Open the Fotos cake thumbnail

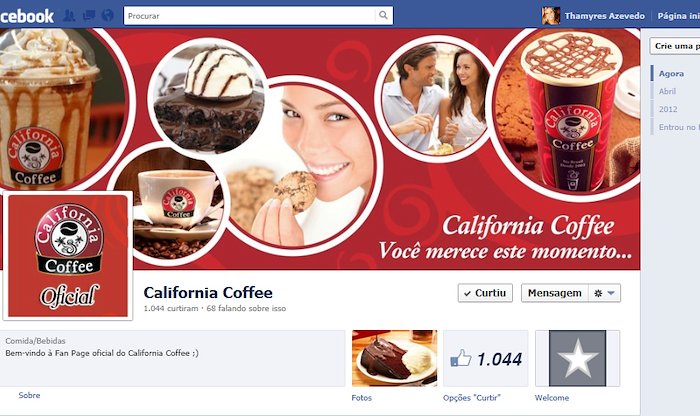tap(395, 358)
